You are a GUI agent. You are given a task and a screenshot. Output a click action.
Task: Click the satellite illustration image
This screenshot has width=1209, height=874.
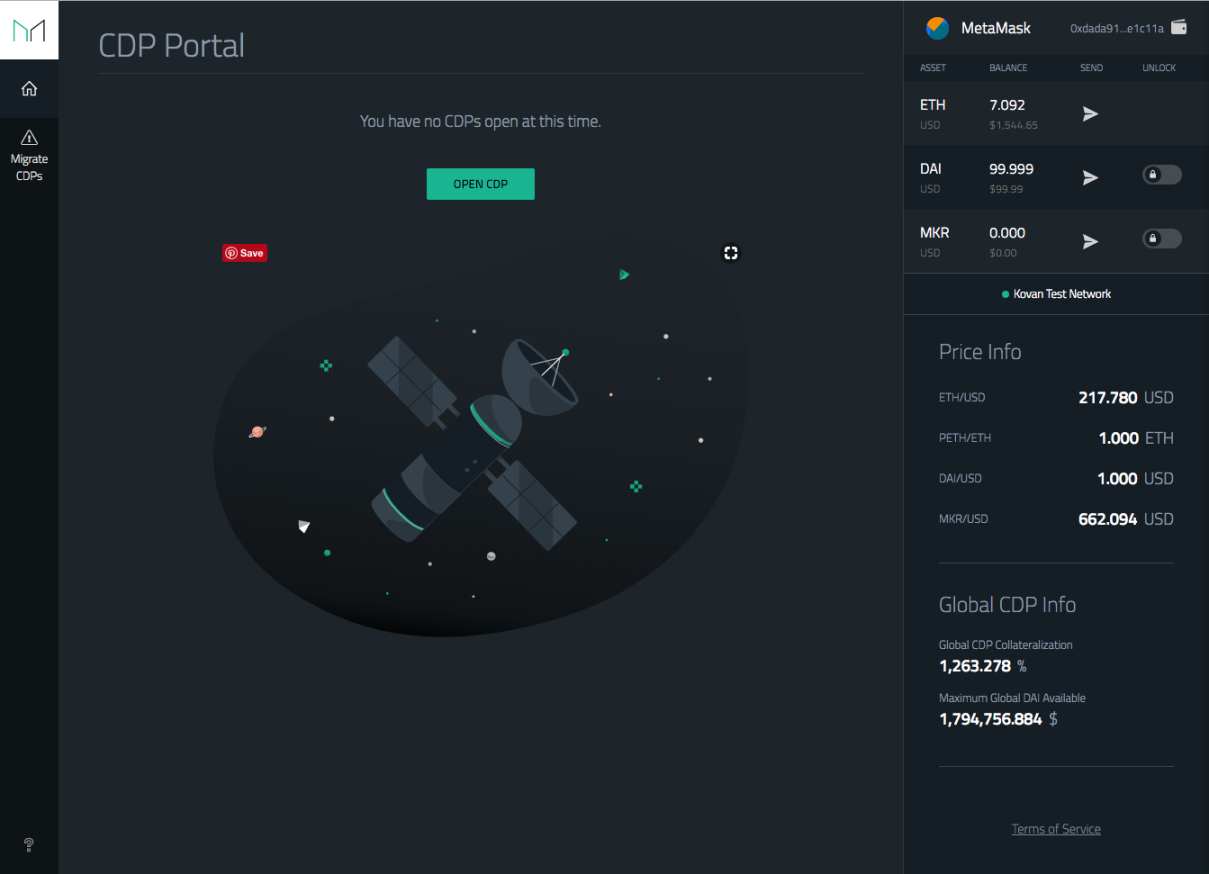tap(480, 450)
